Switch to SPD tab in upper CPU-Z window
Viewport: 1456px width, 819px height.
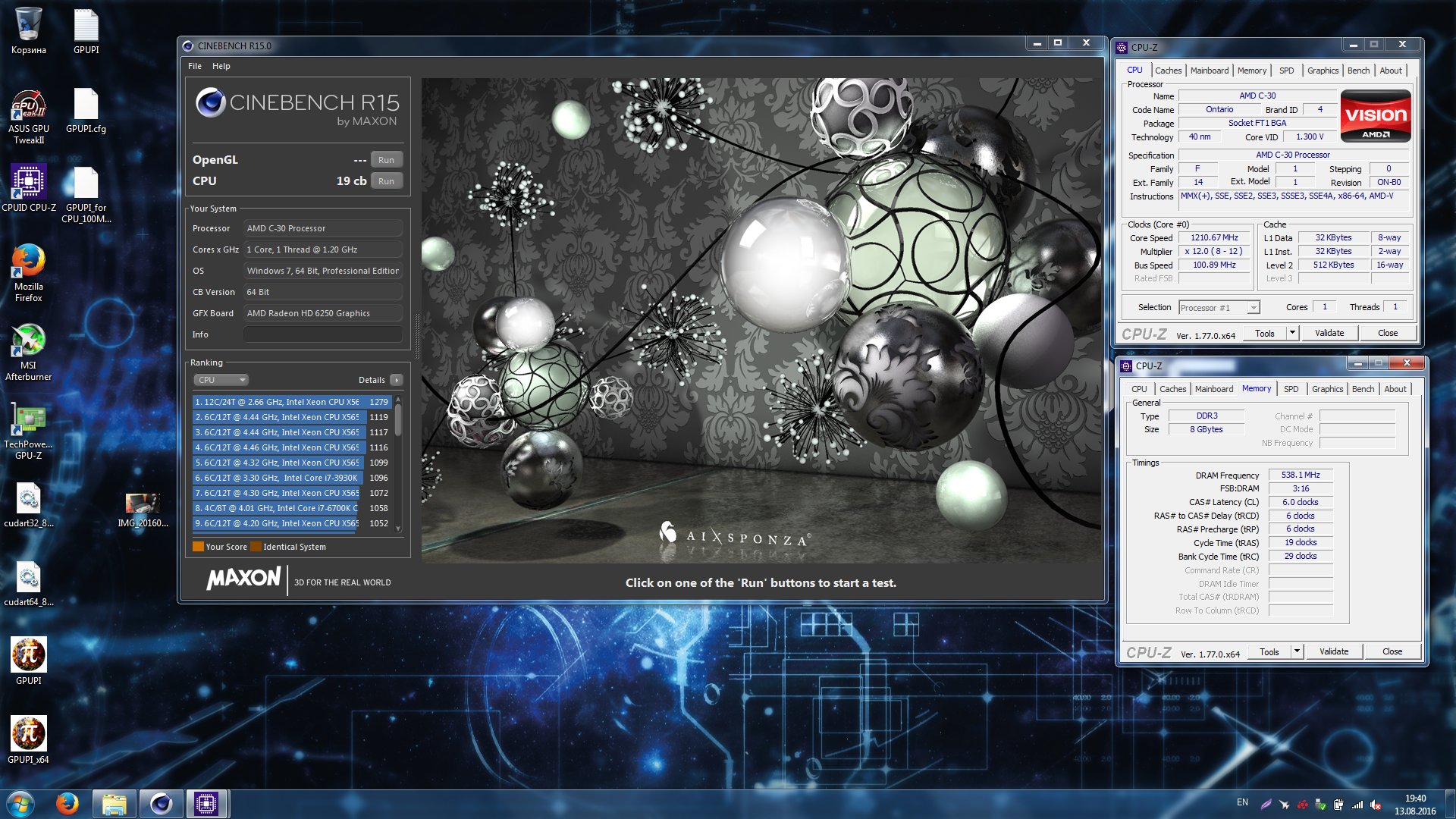coord(1287,71)
